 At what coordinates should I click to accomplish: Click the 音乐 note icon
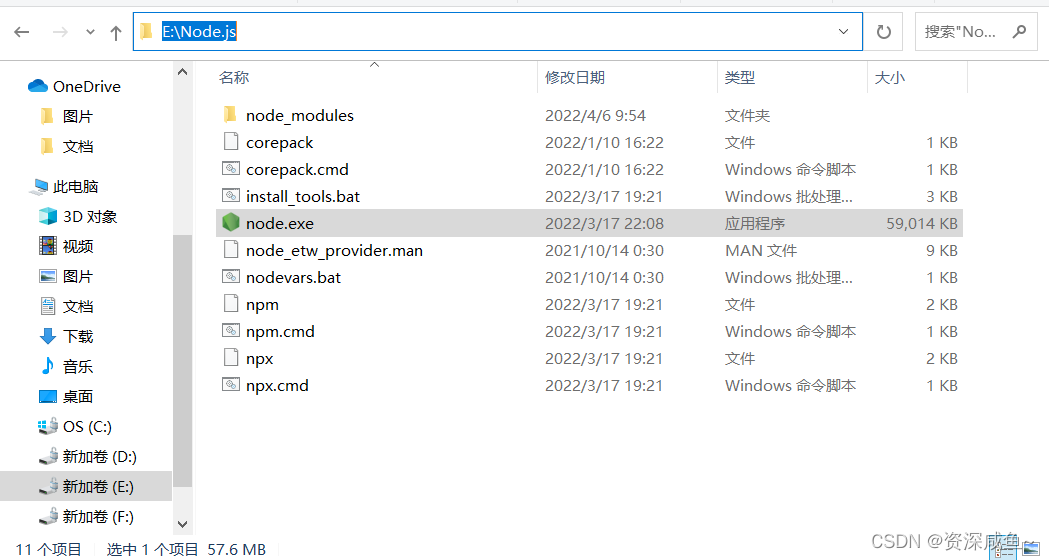47,366
